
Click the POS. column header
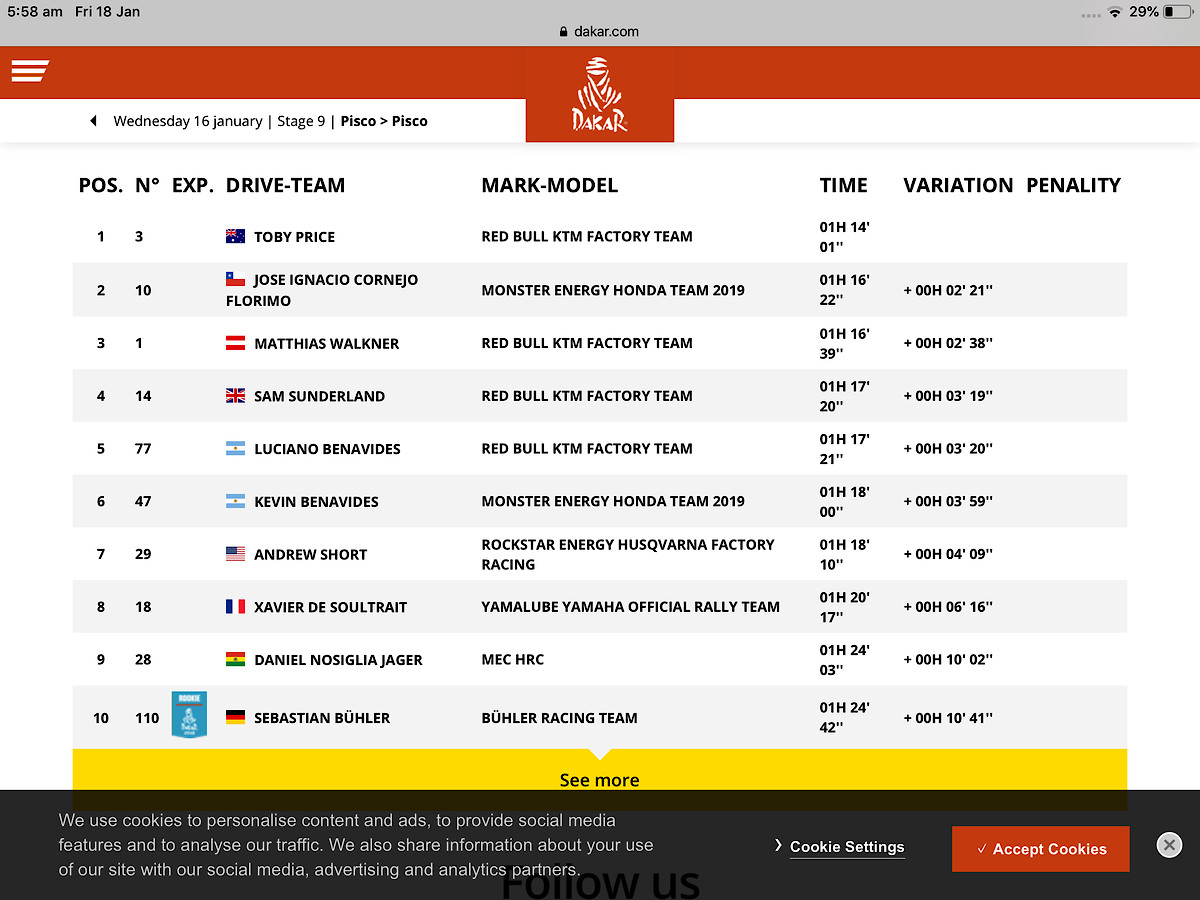tap(101, 185)
